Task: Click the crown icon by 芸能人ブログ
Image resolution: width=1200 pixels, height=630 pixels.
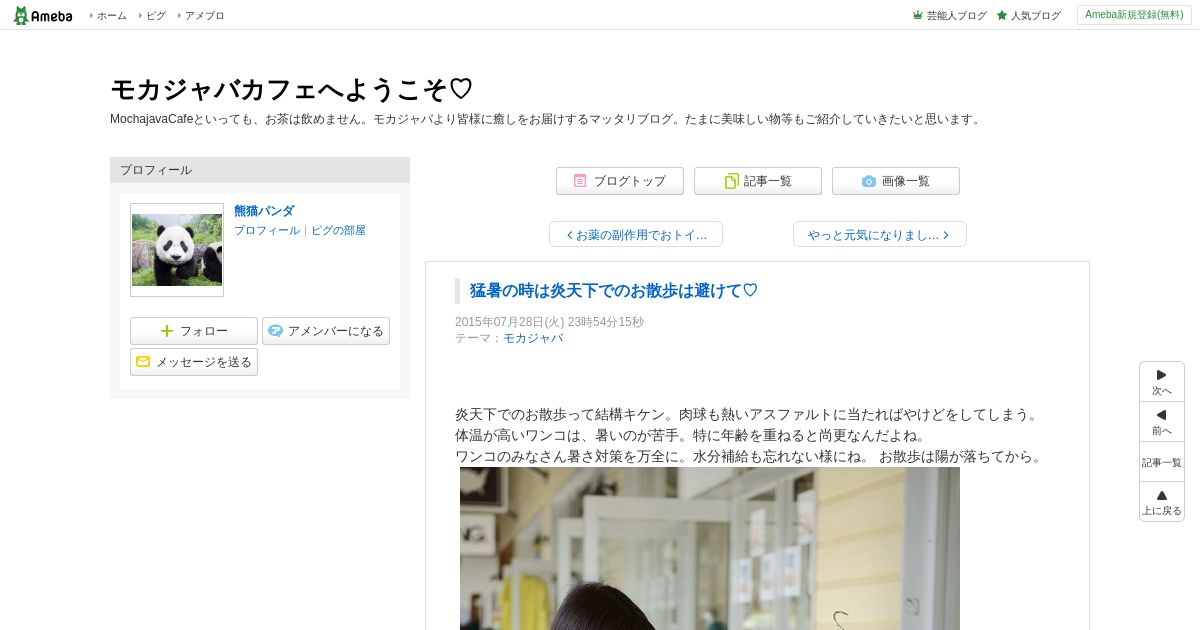Action: 918,15
